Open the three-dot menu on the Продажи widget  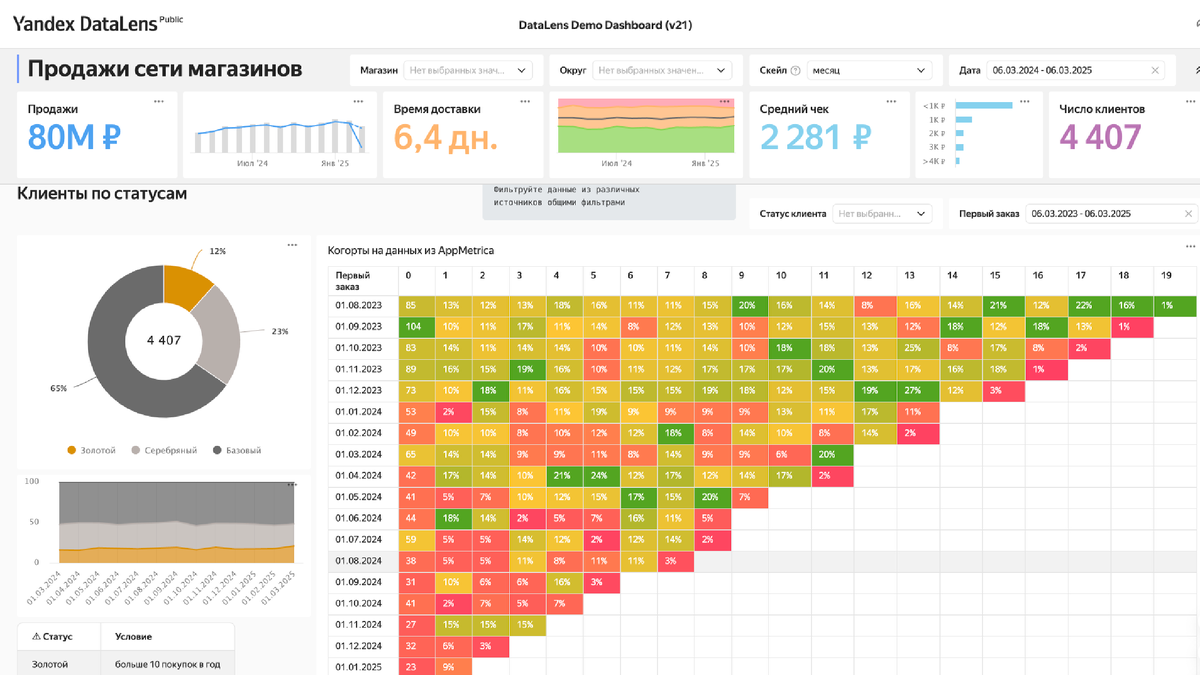158,101
